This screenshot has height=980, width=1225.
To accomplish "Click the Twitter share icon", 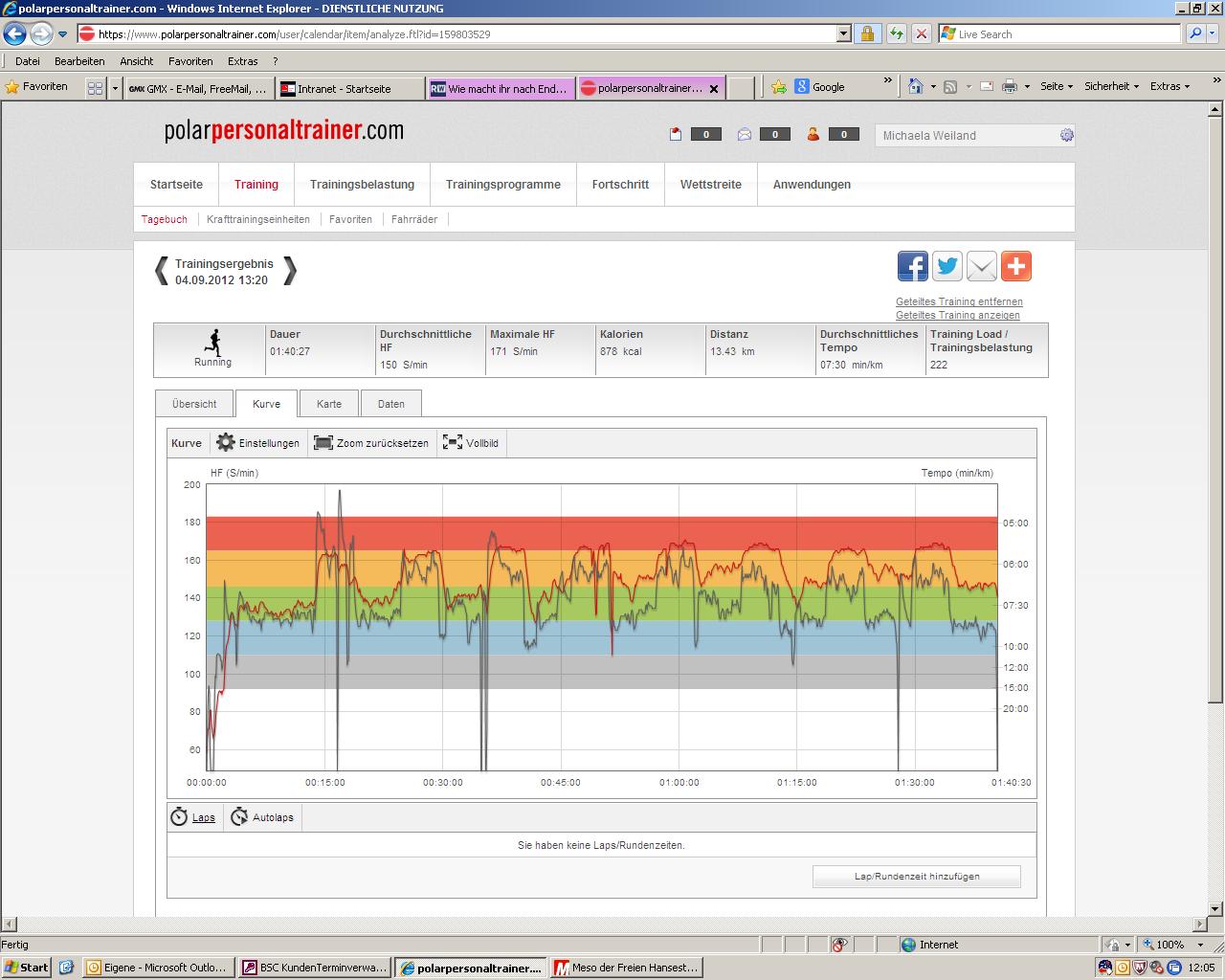I will pos(947,266).
